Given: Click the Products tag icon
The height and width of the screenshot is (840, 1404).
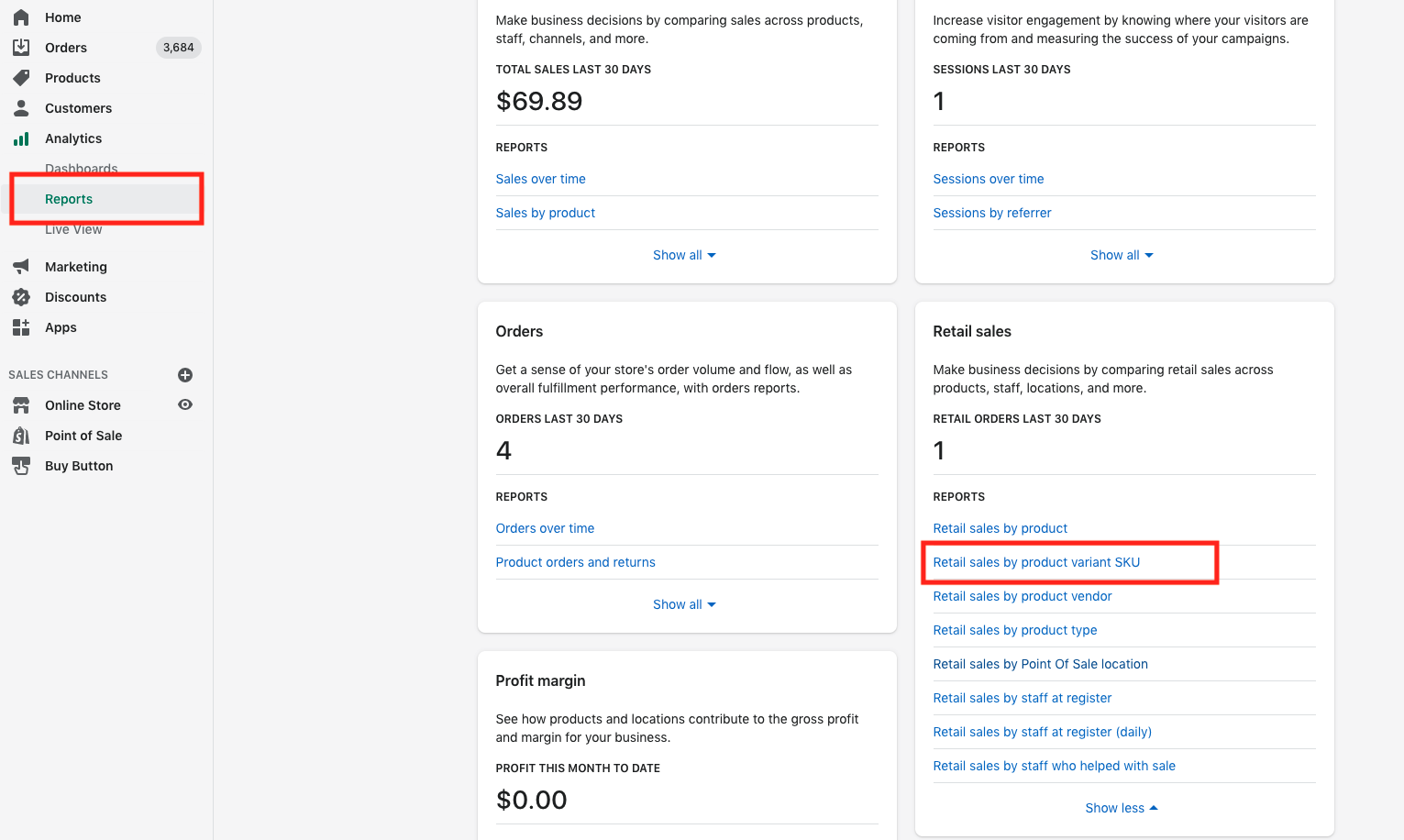Looking at the screenshot, I should point(21,78).
